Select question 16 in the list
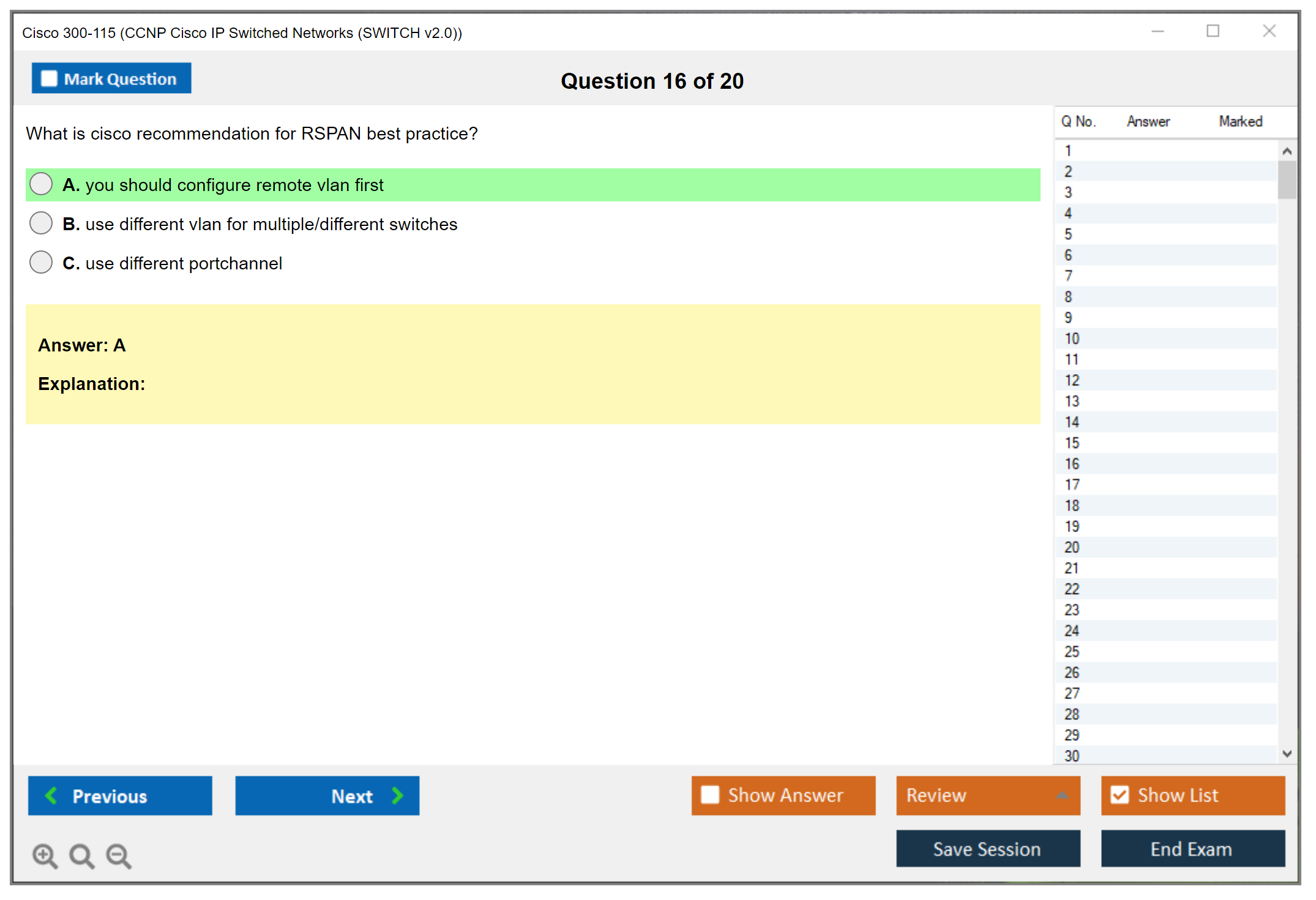Viewport: 1316px width, 900px height. coord(1072,463)
